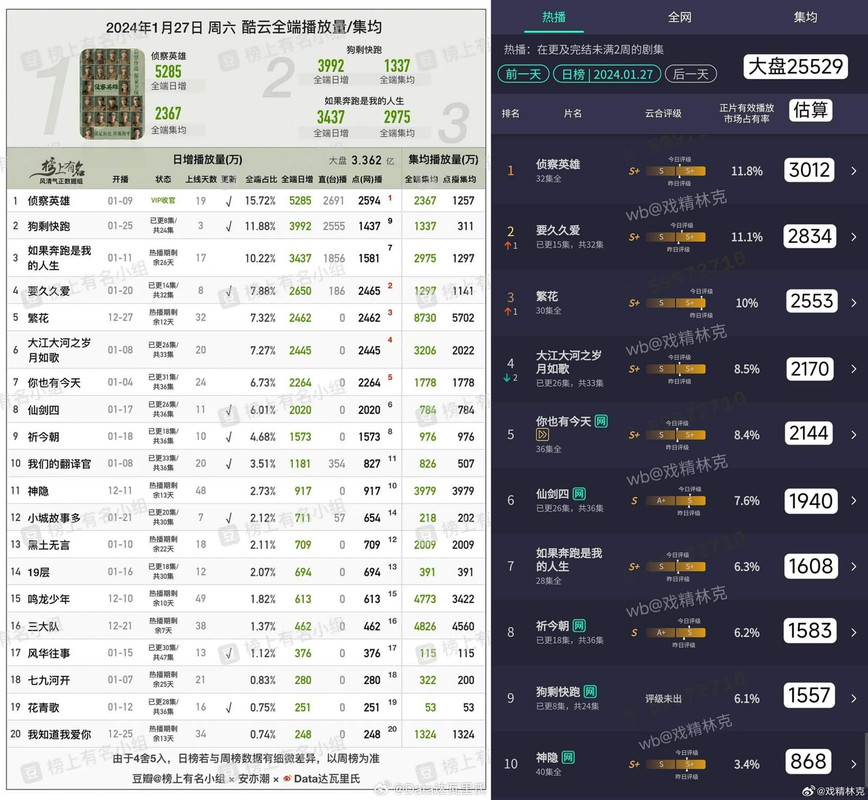Click the 正片有效播放市场占有率 column header
Image resolution: width=868 pixels, height=800 pixels.
[746, 113]
